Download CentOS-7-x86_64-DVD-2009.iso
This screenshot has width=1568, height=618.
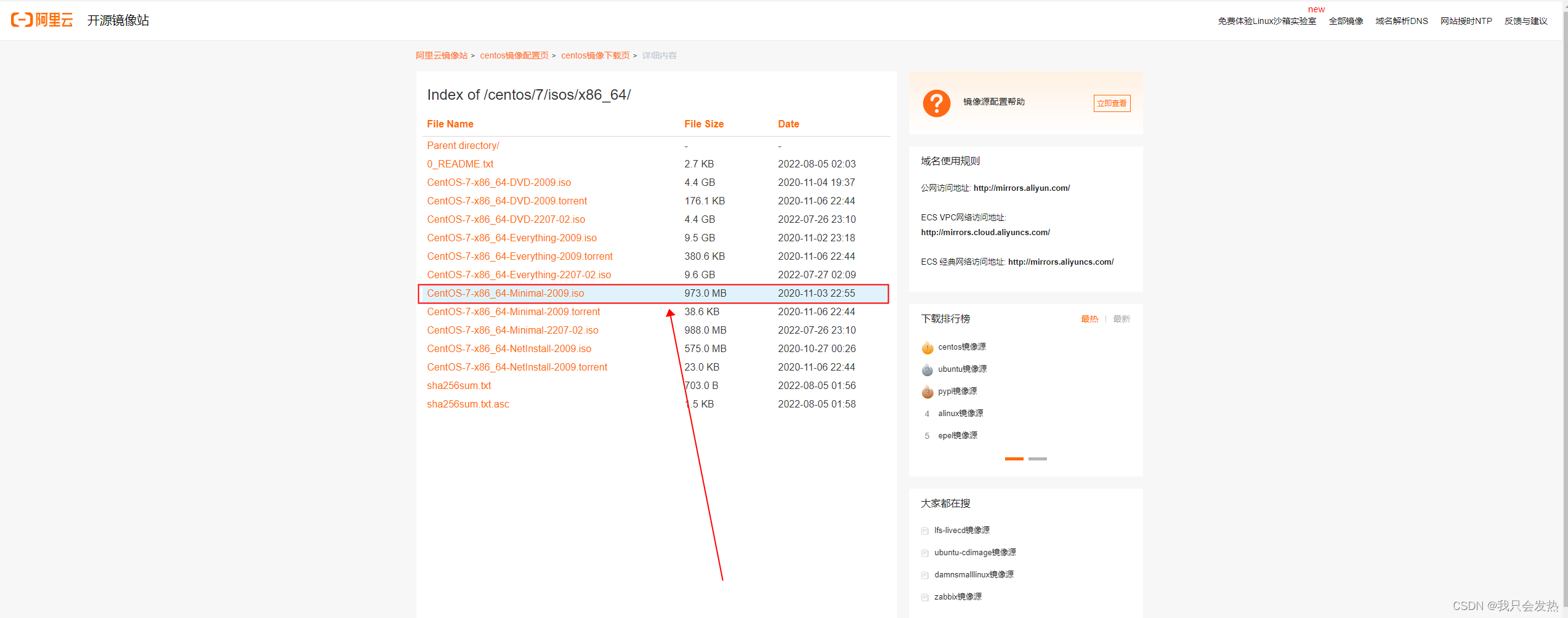499,182
